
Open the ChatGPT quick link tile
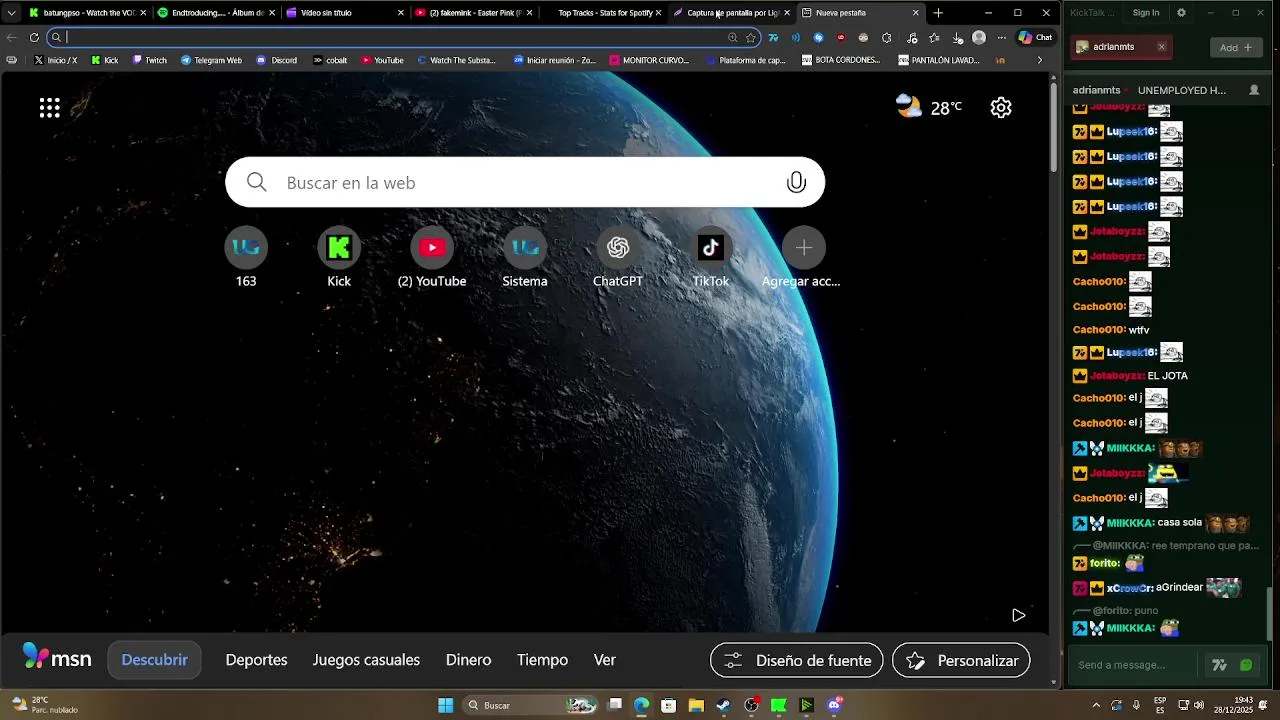point(618,258)
